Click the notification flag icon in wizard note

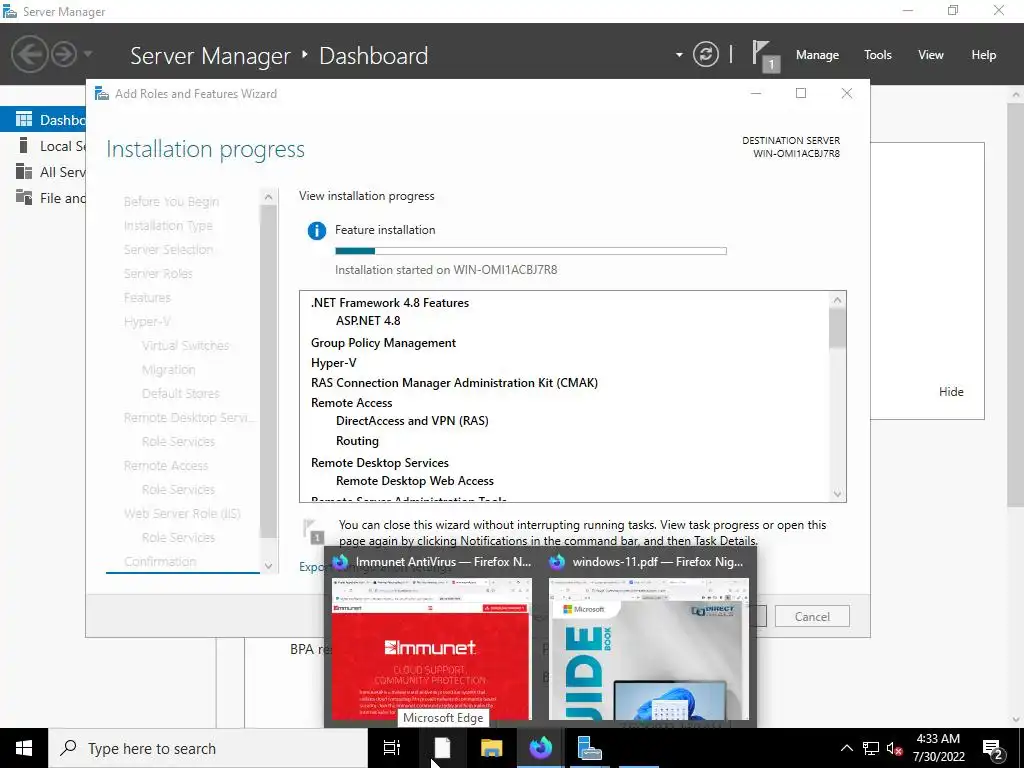click(x=313, y=531)
